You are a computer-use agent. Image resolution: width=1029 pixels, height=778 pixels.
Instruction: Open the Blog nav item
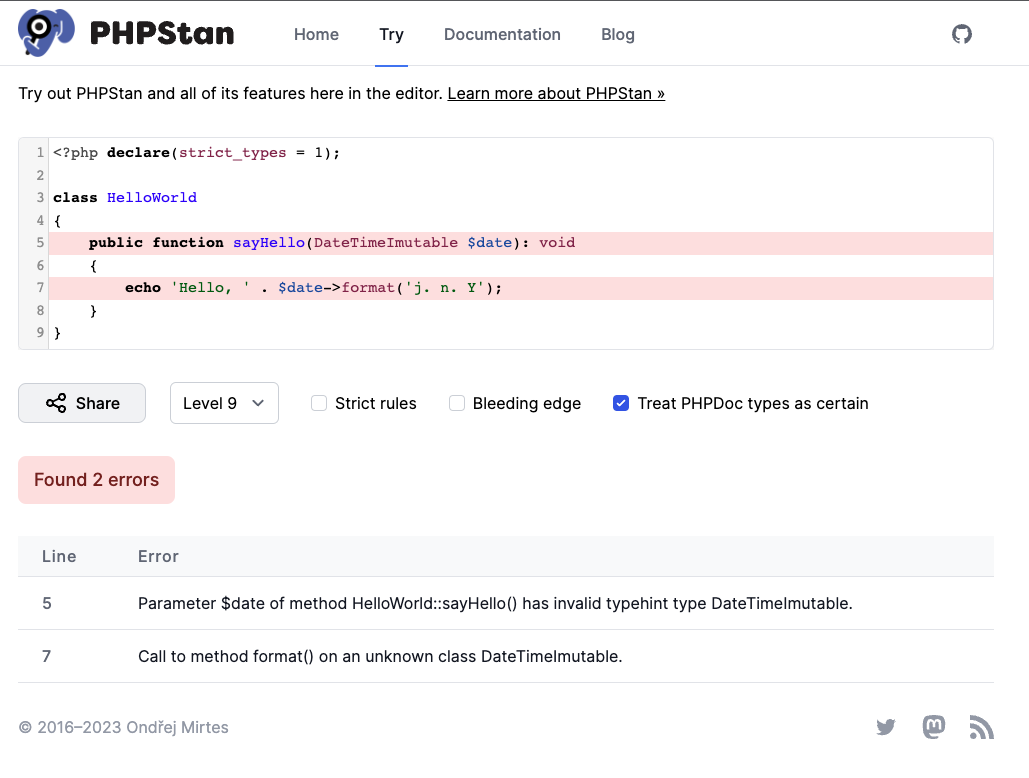click(x=618, y=34)
